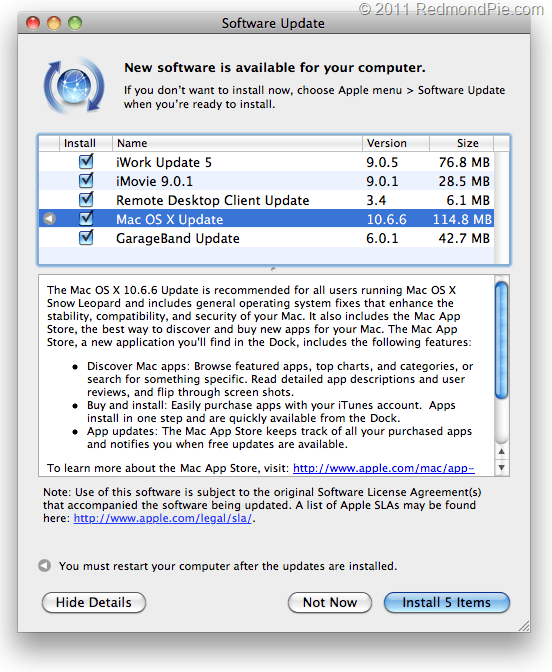Click the Mac OS X Update name
552x672 pixels.
click(x=170, y=219)
